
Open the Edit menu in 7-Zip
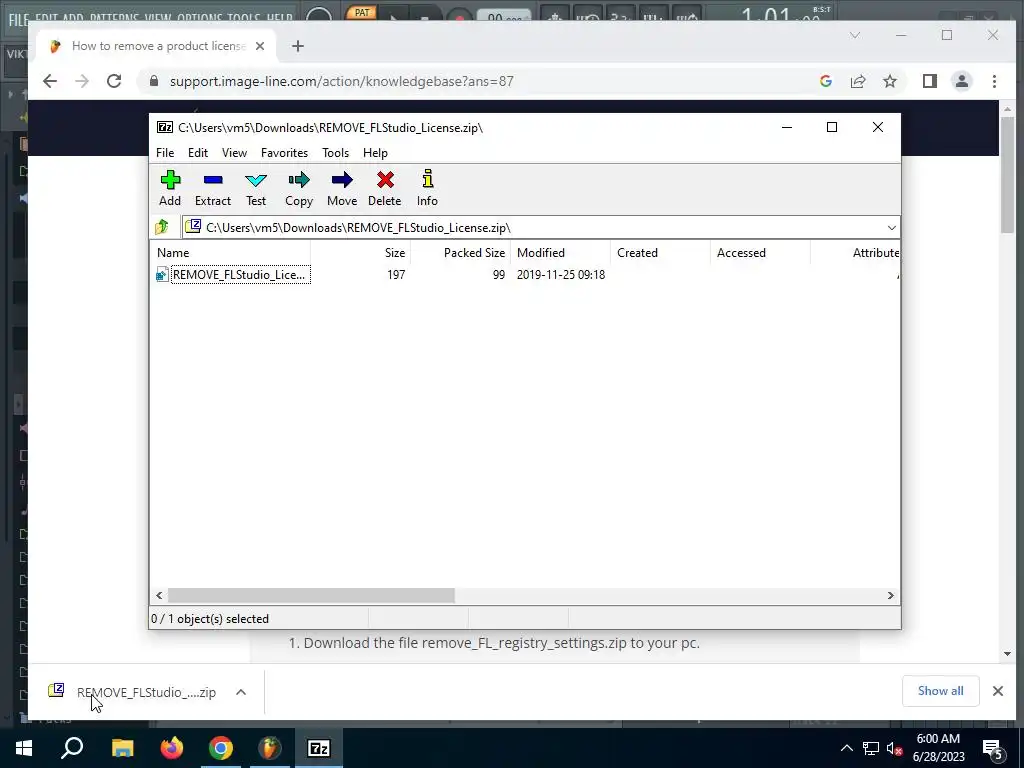(198, 153)
